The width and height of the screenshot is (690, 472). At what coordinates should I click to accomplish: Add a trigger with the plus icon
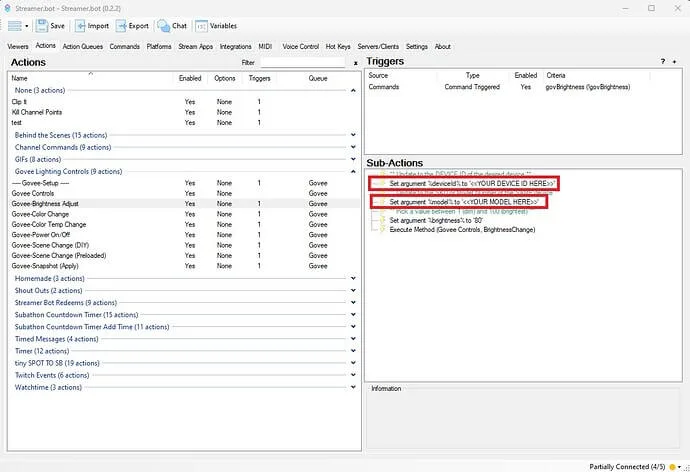(x=674, y=62)
